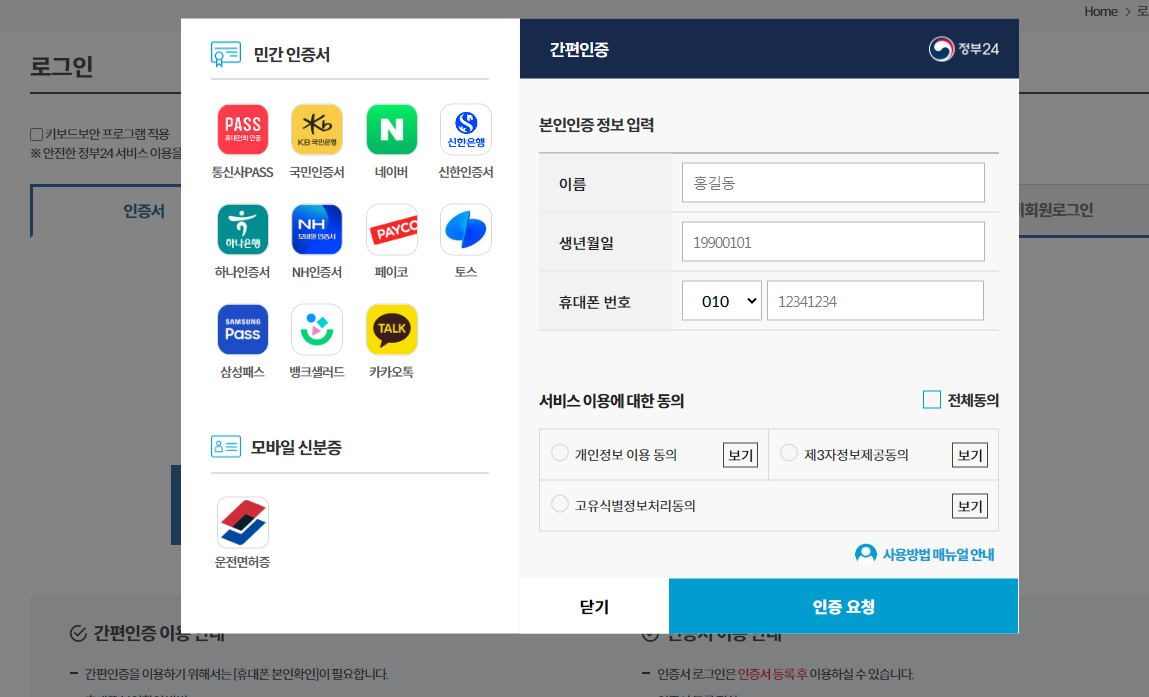Open the 사용방법 매뉴얼 안내 link
This screenshot has height=697, width=1149.
938,554
